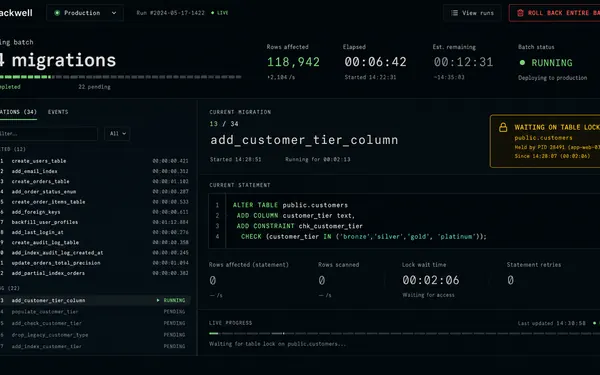Click the View runs list icon
This screenshot has height=375, width=600.
454,13
